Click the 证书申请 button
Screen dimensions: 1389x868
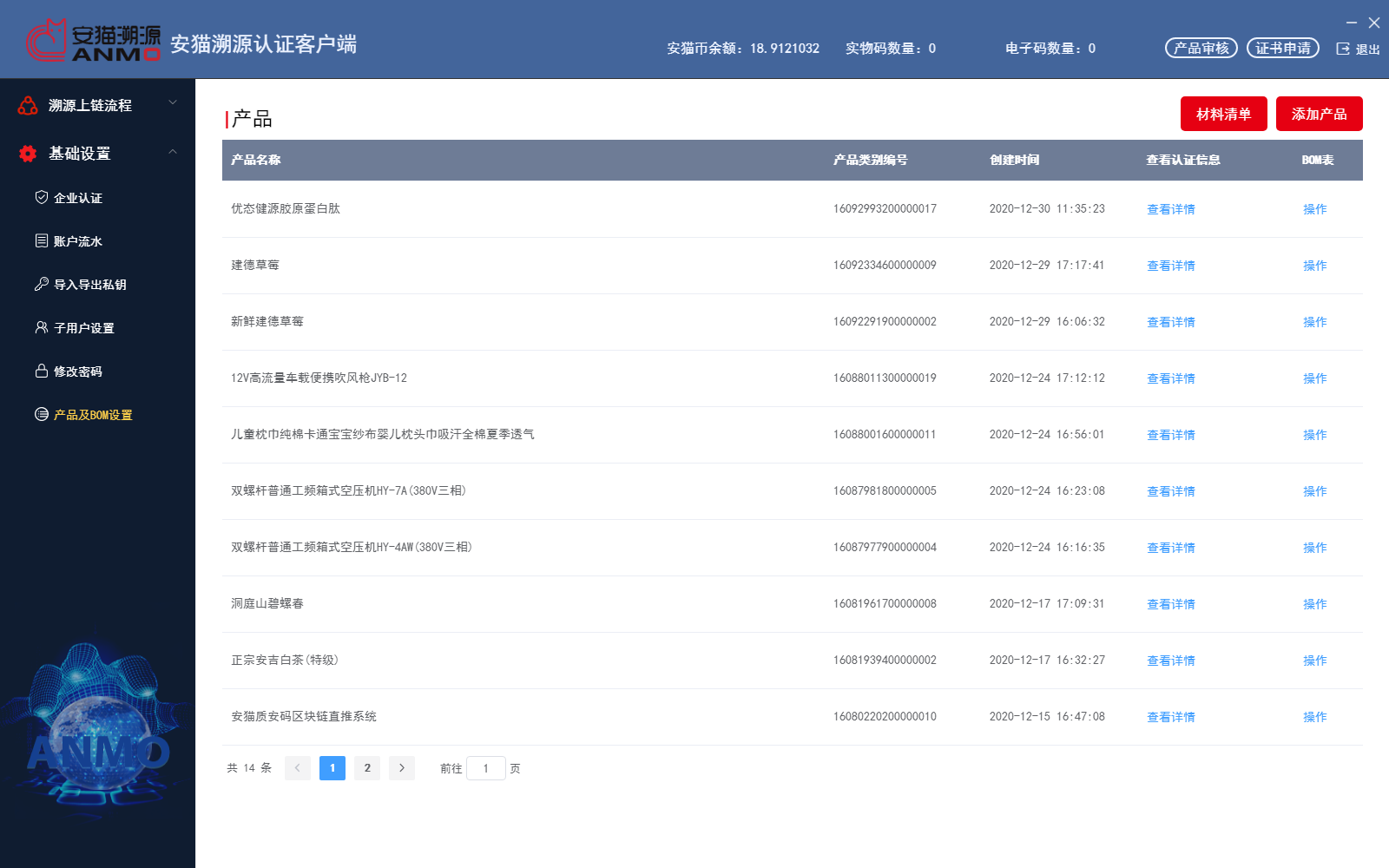(x=1283, y=48)
